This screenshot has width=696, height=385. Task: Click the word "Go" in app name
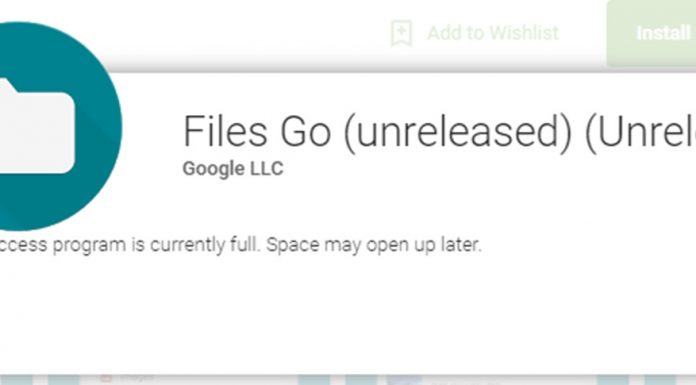[x=305, y=131]
